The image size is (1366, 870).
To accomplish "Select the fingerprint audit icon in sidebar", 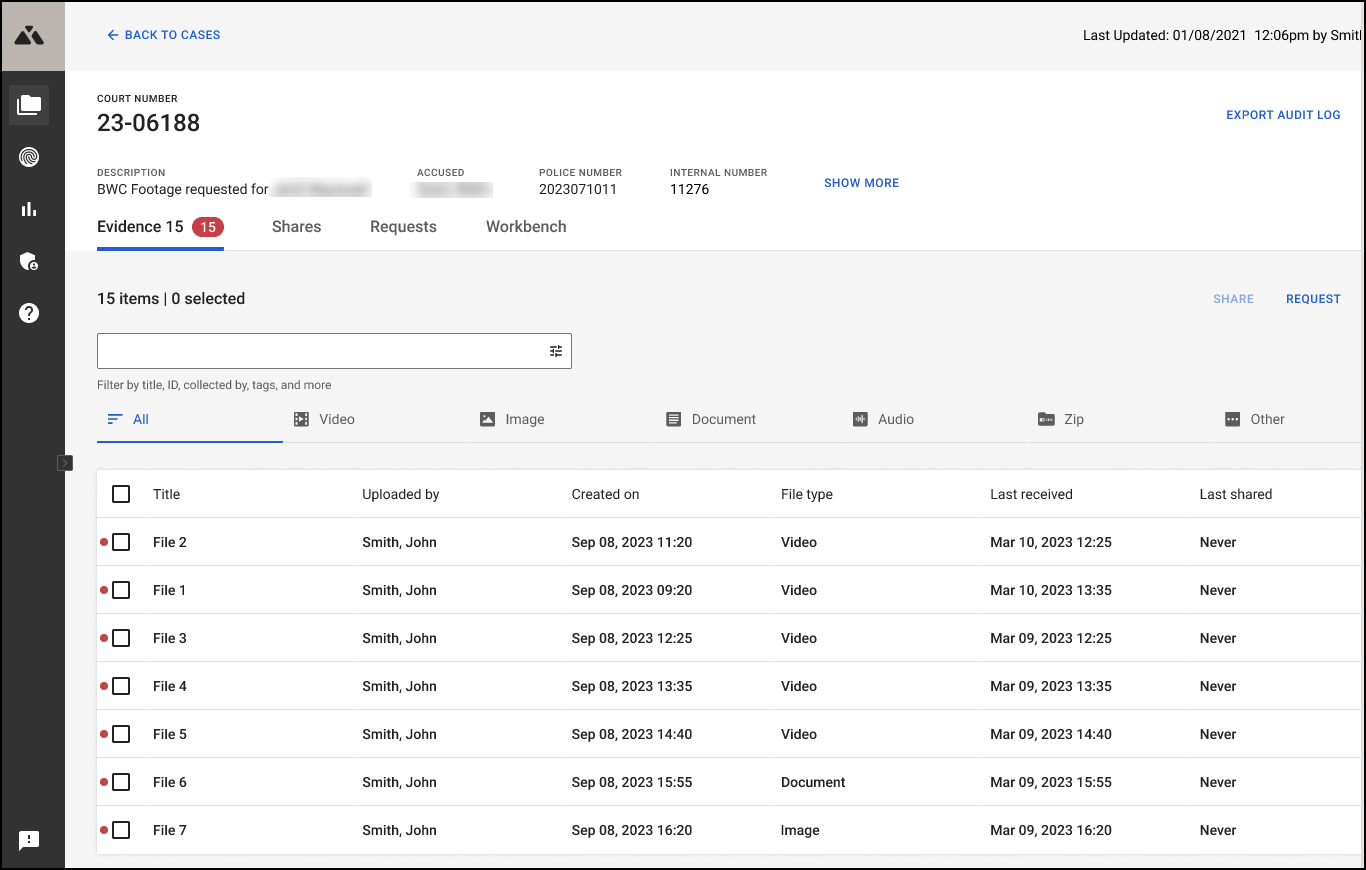I will pyautogui.click(x=29, y=157).
